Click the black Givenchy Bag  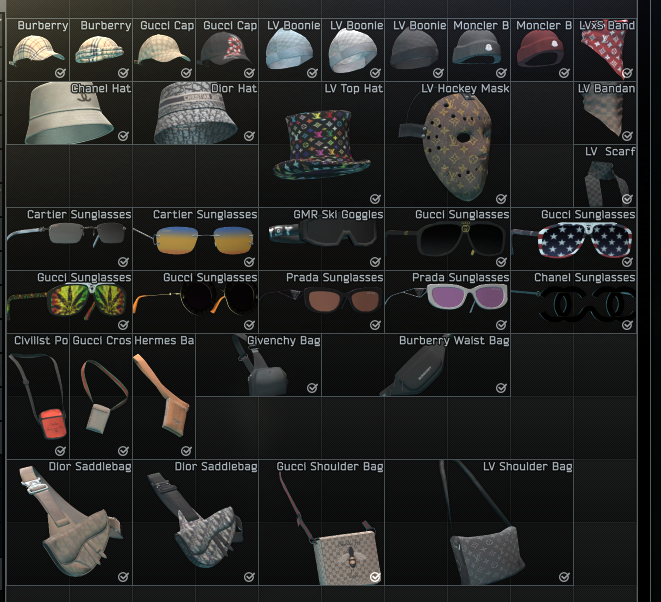point(258,365)
